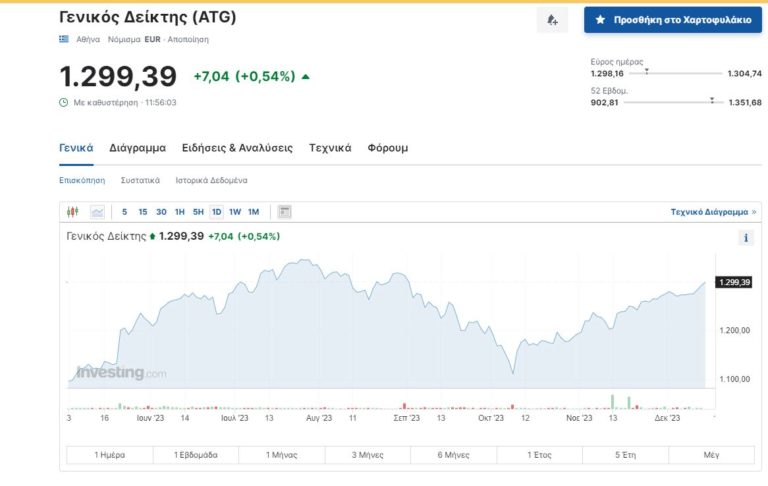768x486 pixels.
Task: Select the 1 Έτος time range
Action: click(x=540, y=455)
